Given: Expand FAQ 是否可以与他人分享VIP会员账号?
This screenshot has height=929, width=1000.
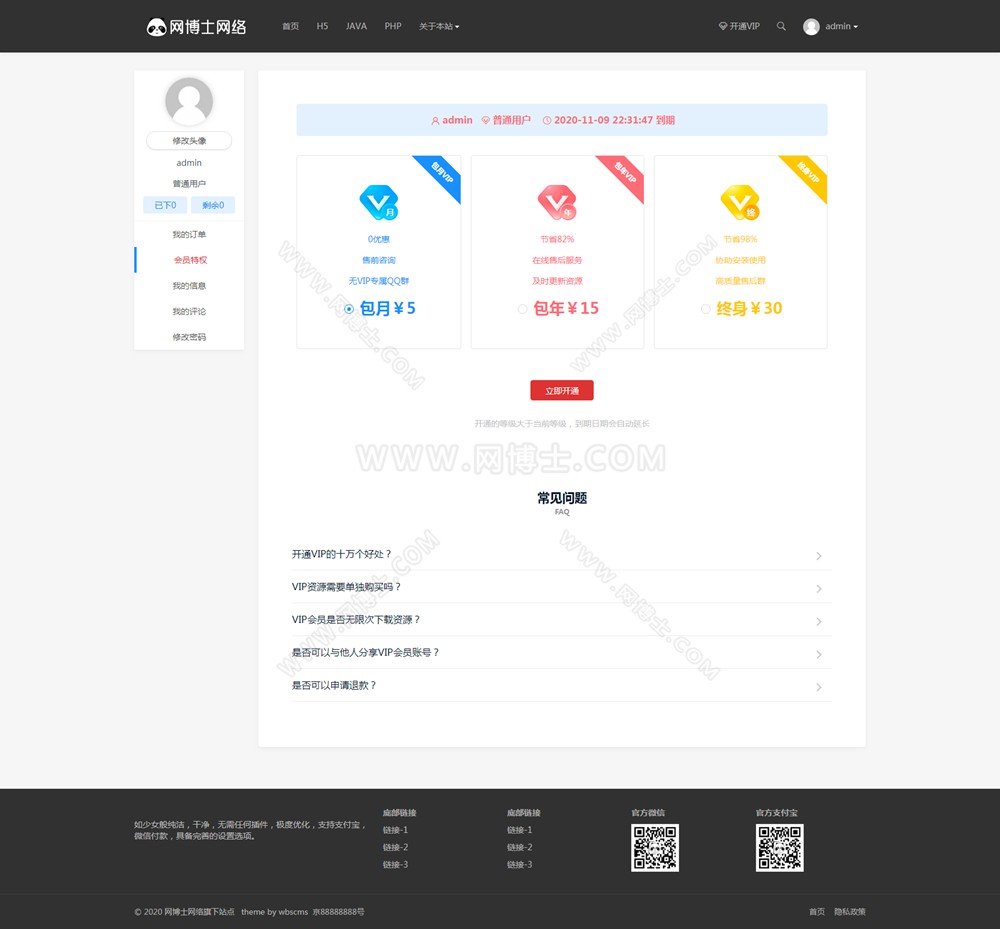Looking at the screenshot, I should pos(561,653).
